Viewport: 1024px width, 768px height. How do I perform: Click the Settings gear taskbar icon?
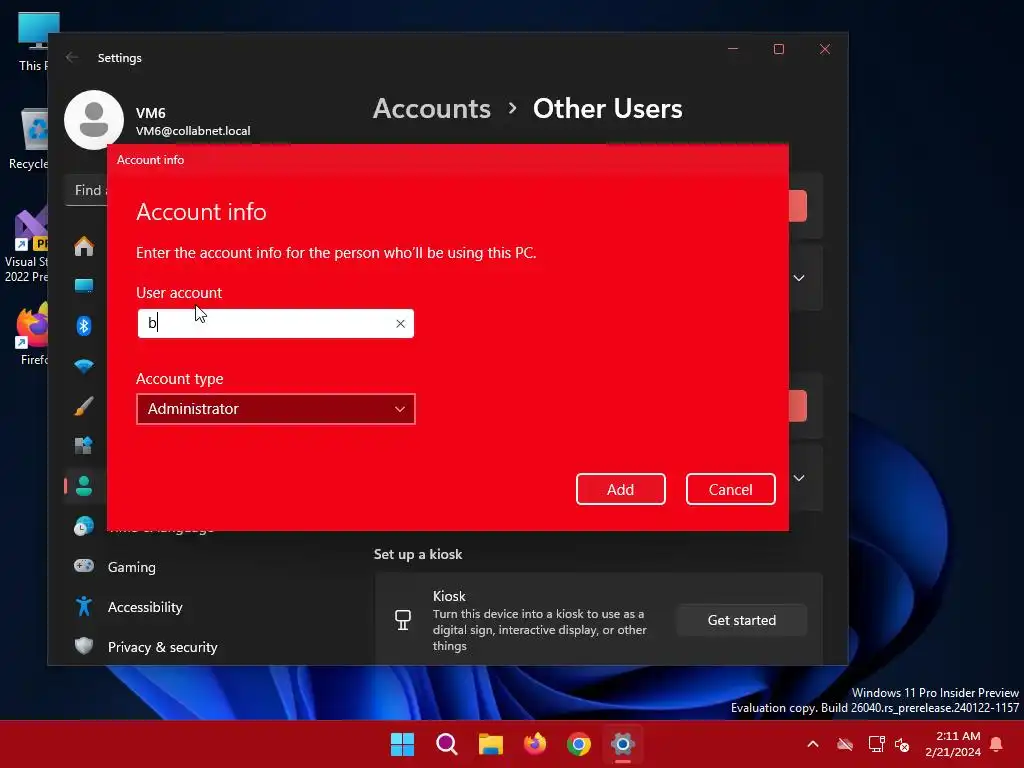(x=623, y=744)
